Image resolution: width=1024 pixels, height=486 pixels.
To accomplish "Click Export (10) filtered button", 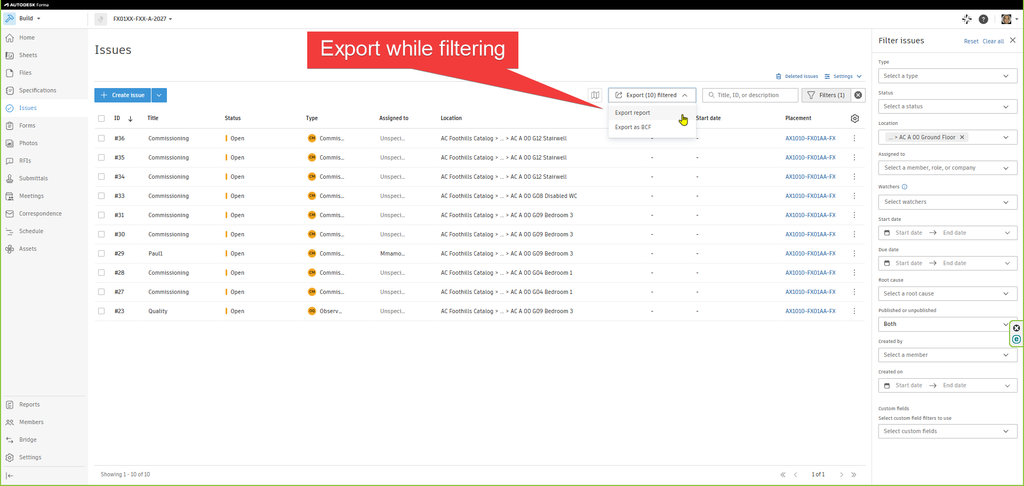I will (x=652, y=95).
